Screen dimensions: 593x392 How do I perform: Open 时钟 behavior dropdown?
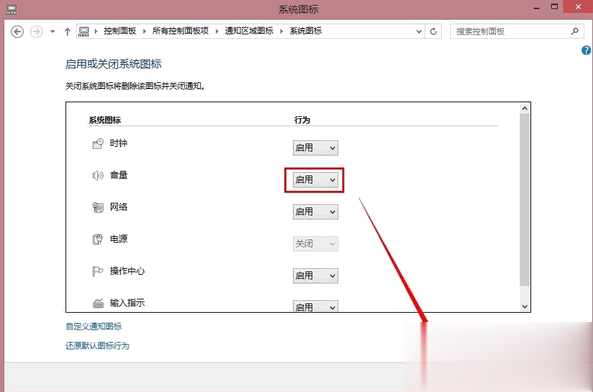coord(315,148)
